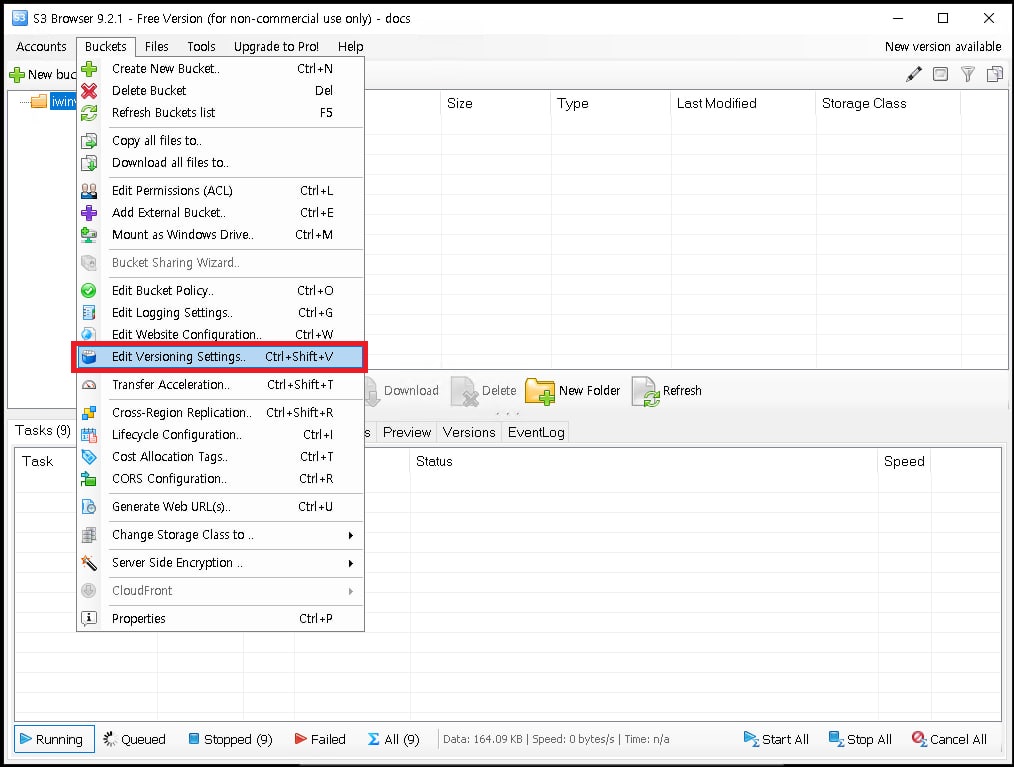Click the Download toolbar button
The image size is (1014, 767).
404,391
